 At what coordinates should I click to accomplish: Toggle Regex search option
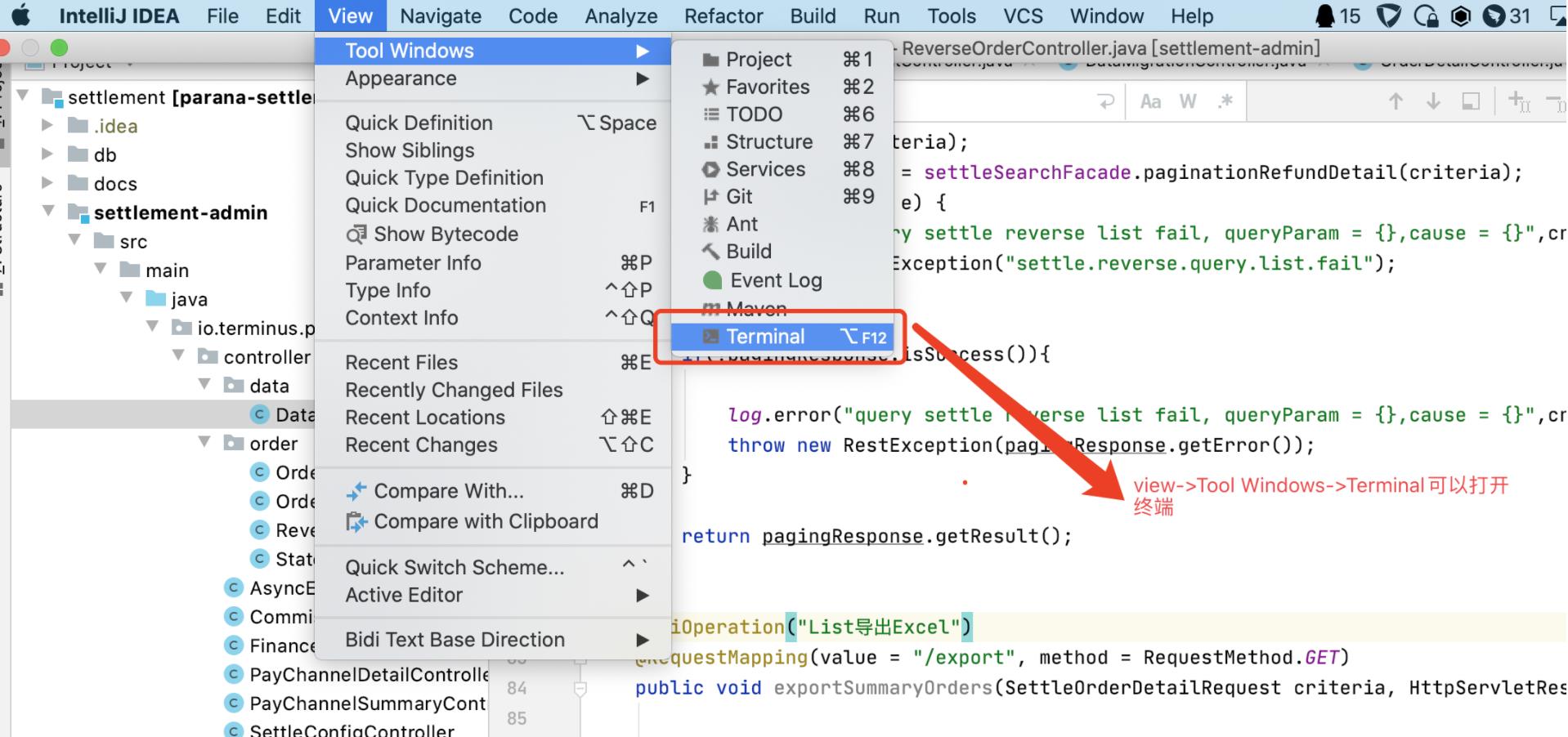pyautogui.click(x=1225, y=102)
